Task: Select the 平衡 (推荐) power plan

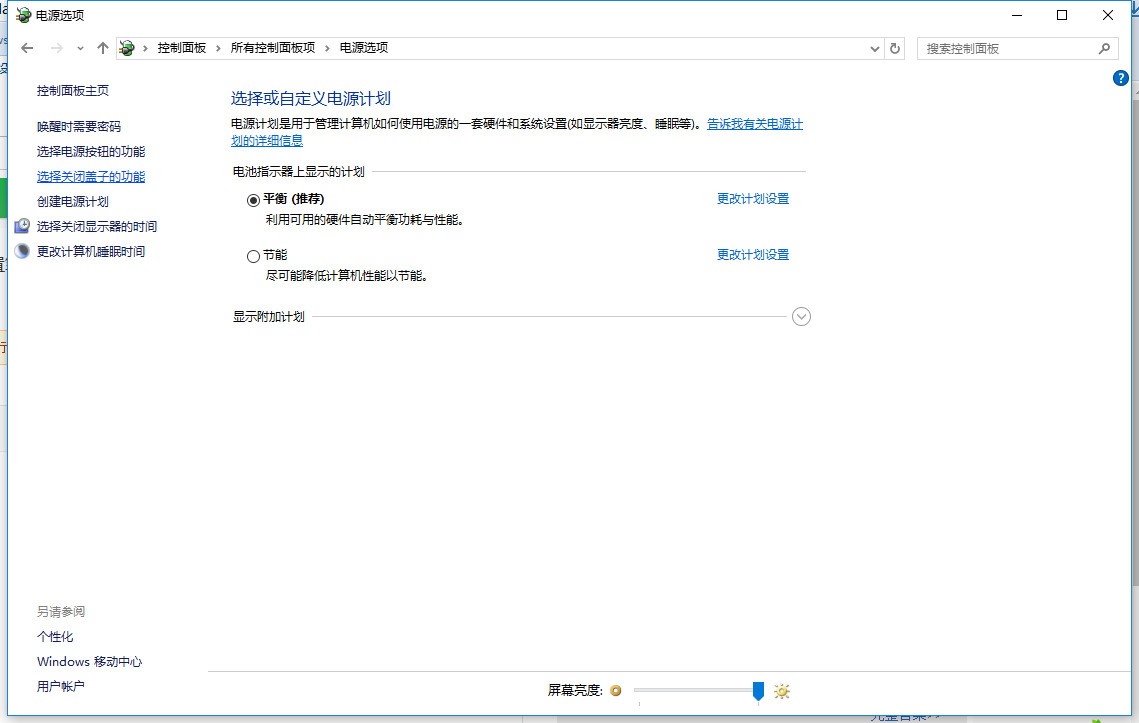Action: (x=253, y=200)
